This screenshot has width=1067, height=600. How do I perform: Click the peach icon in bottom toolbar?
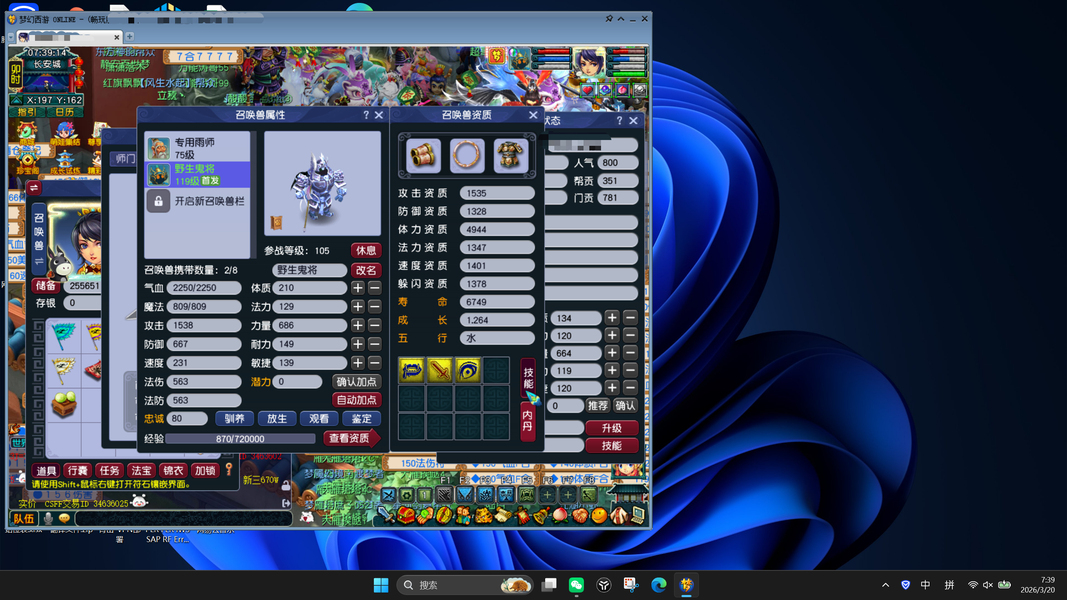560,516
